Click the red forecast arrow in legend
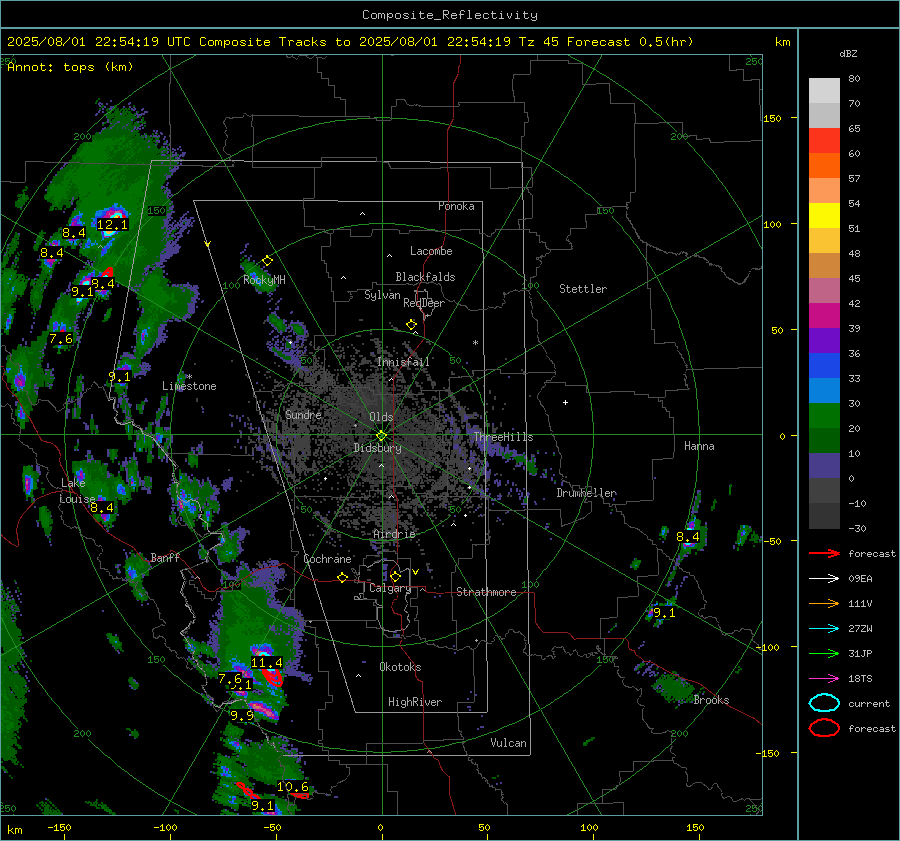Screen dimensions: 900x841 coord(824,553)
